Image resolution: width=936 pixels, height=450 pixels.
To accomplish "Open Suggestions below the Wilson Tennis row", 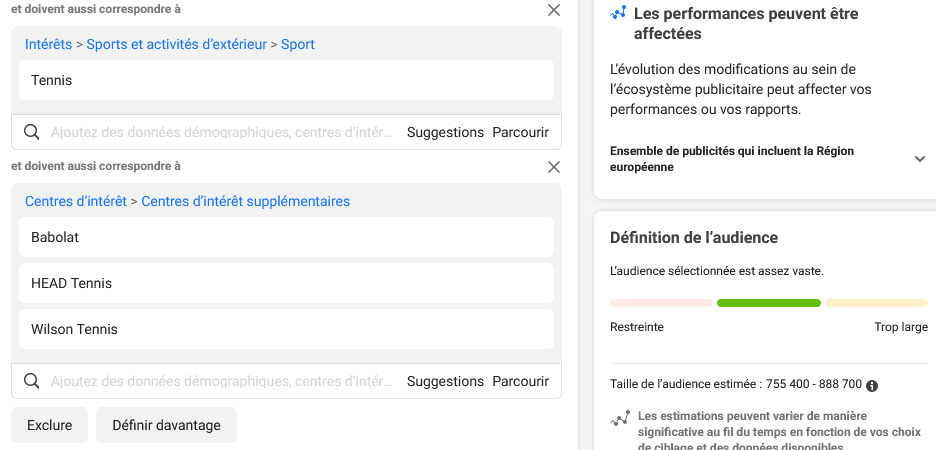I will coord(445,381).
